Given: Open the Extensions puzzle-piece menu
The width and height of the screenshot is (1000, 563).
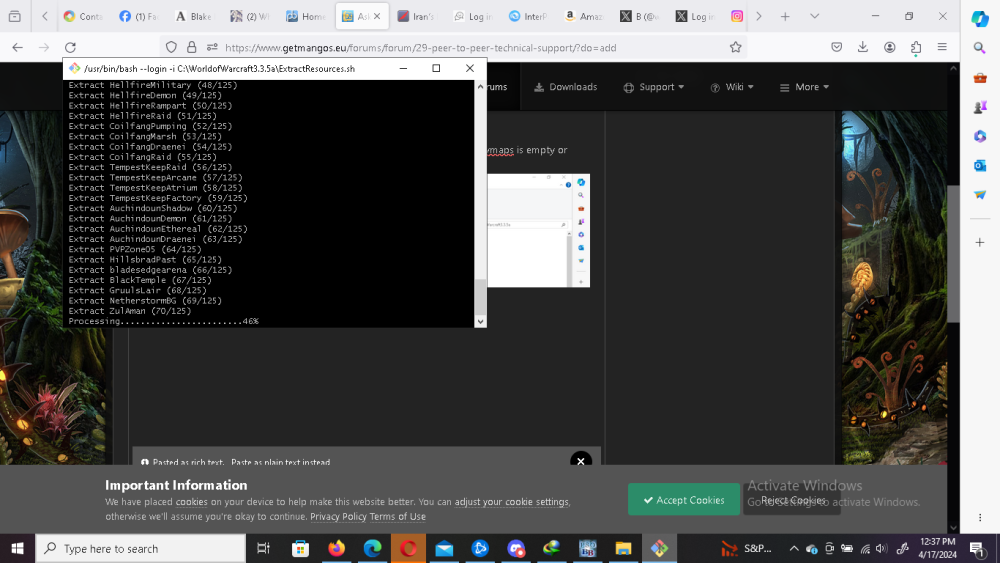Looking at the screenshot, I should point(916,47).
